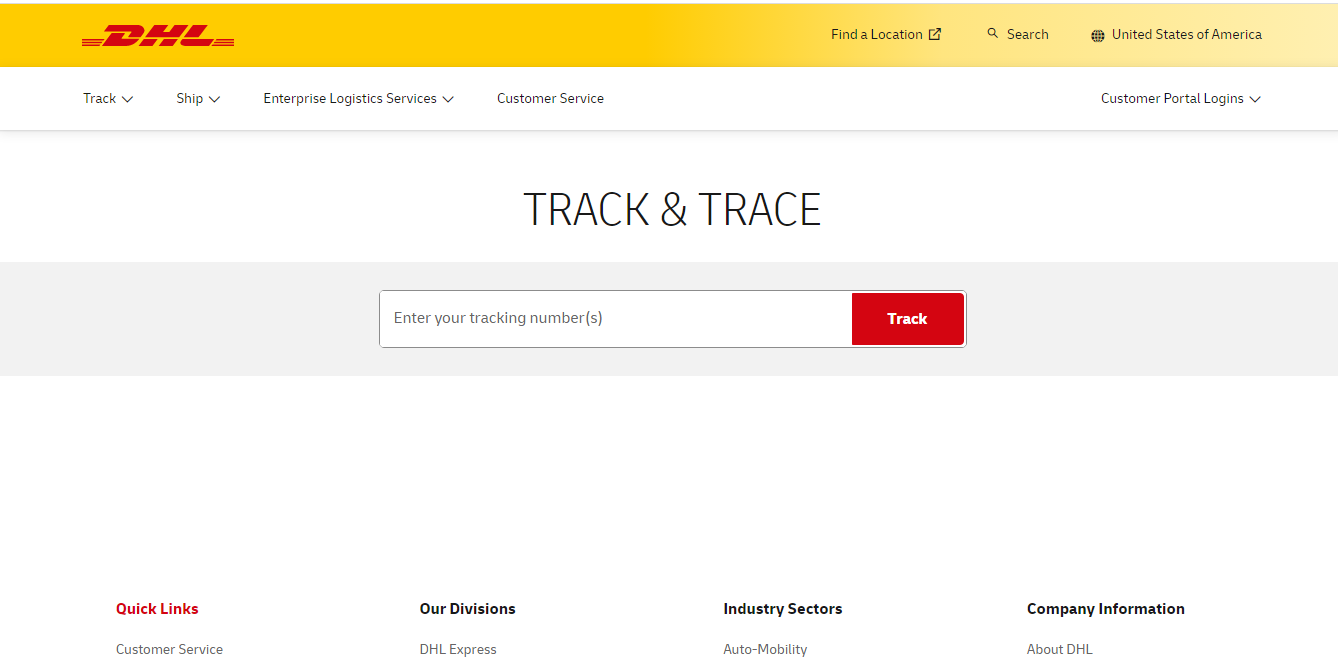Open the Find a Location link

pos(877,34)
